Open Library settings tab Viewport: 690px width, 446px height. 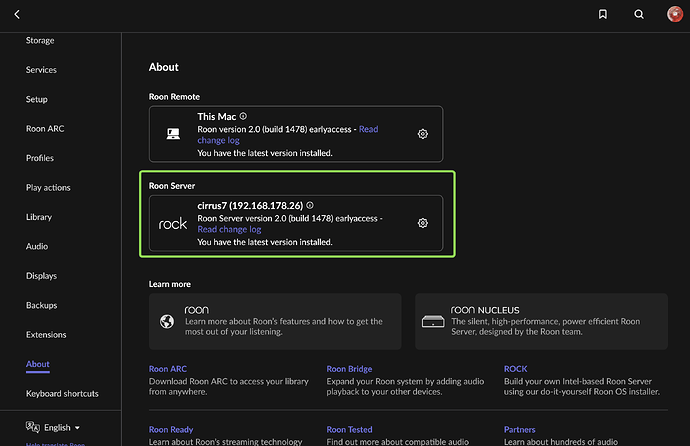[39, 217]
